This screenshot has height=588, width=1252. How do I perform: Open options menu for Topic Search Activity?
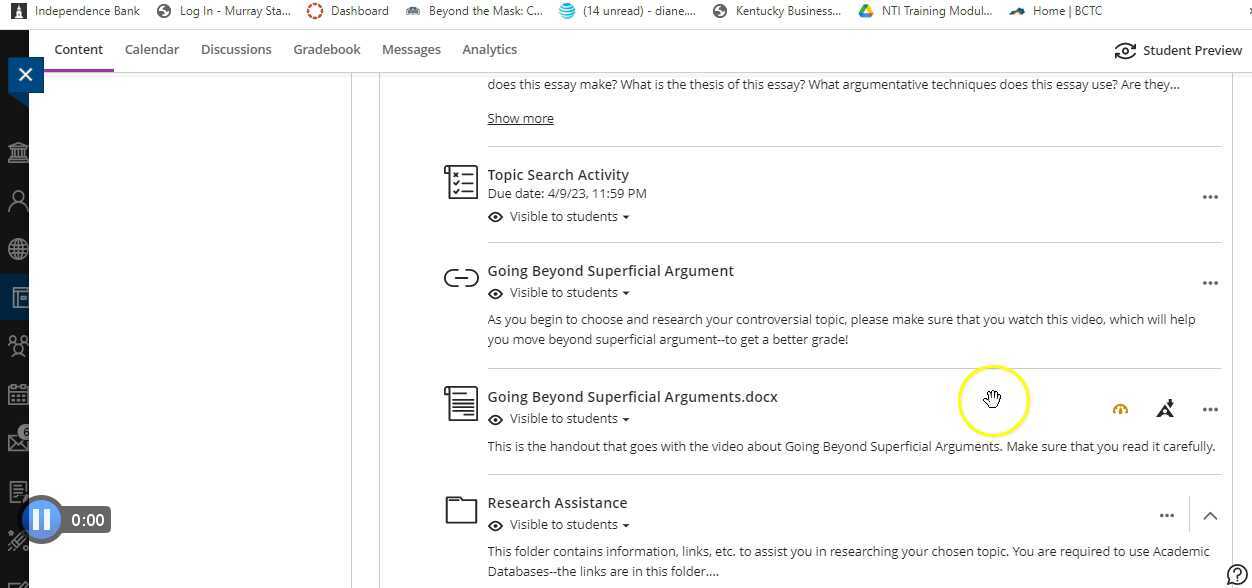tap(1210, 197)
